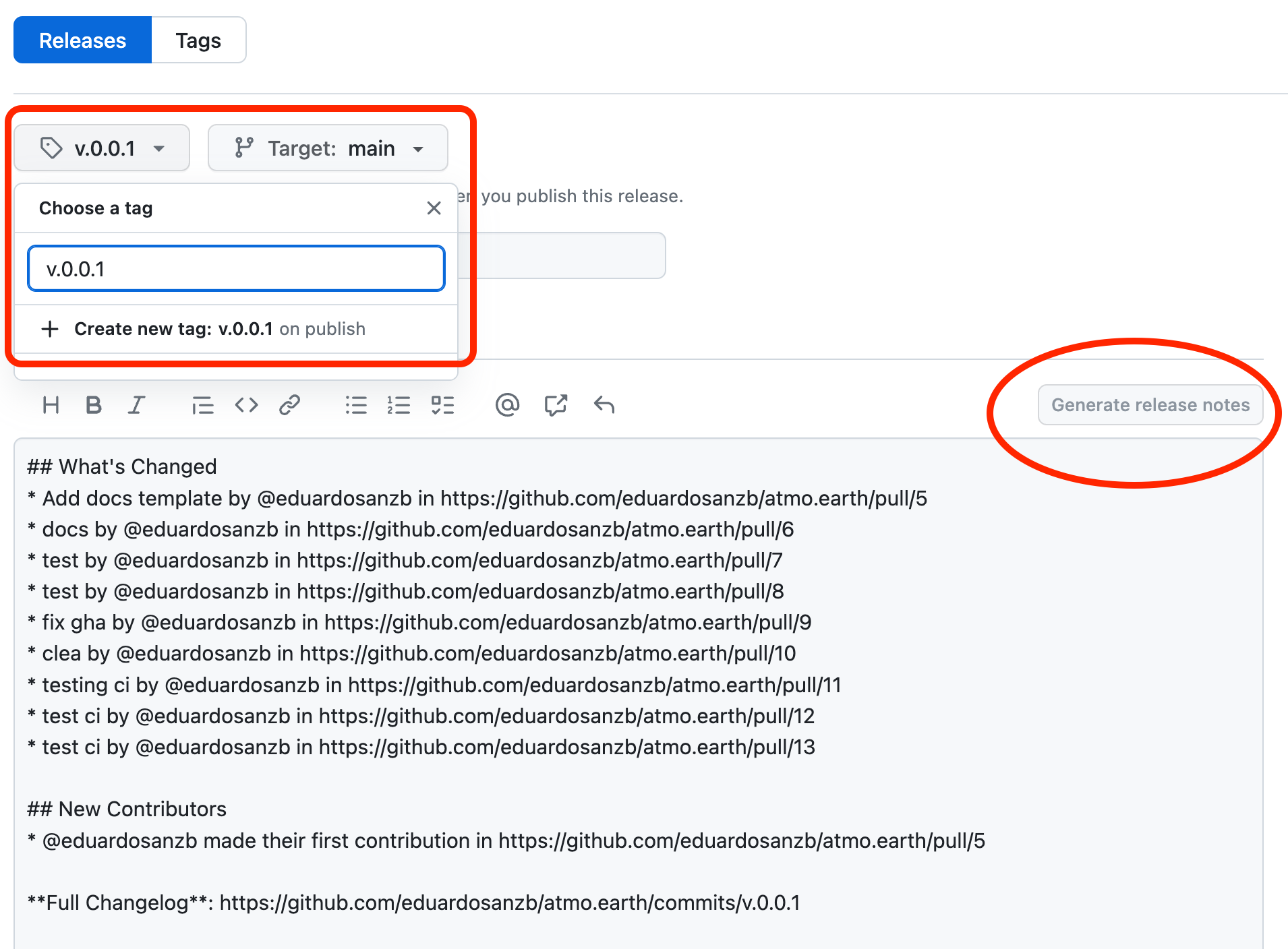
Task: Insert a numbered list
Action: click(399, 405)
